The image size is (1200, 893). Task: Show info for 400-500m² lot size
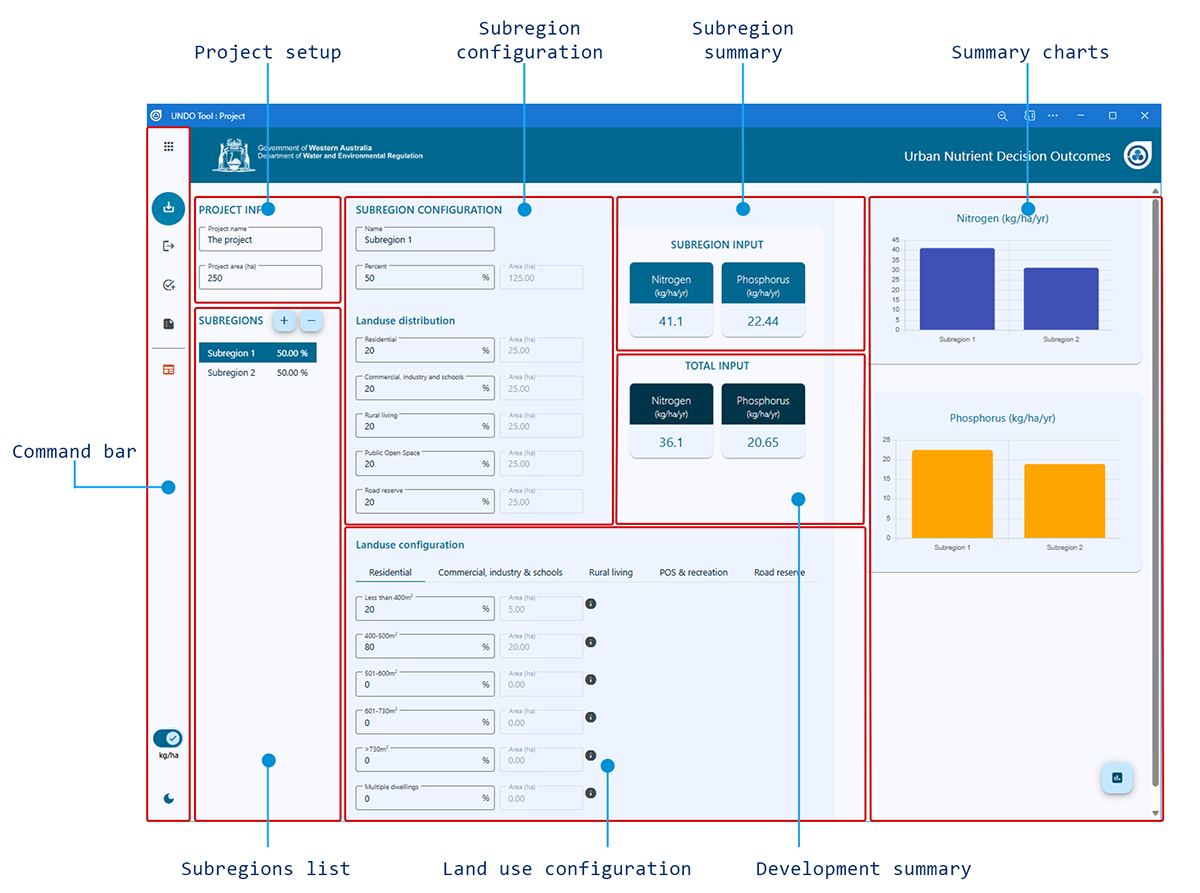[x=591, y=642]
